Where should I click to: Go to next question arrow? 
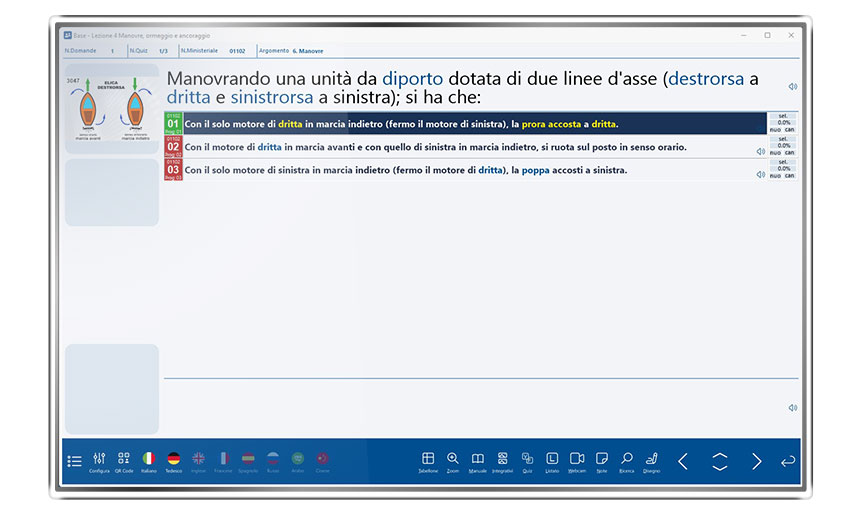coord(757,461)
